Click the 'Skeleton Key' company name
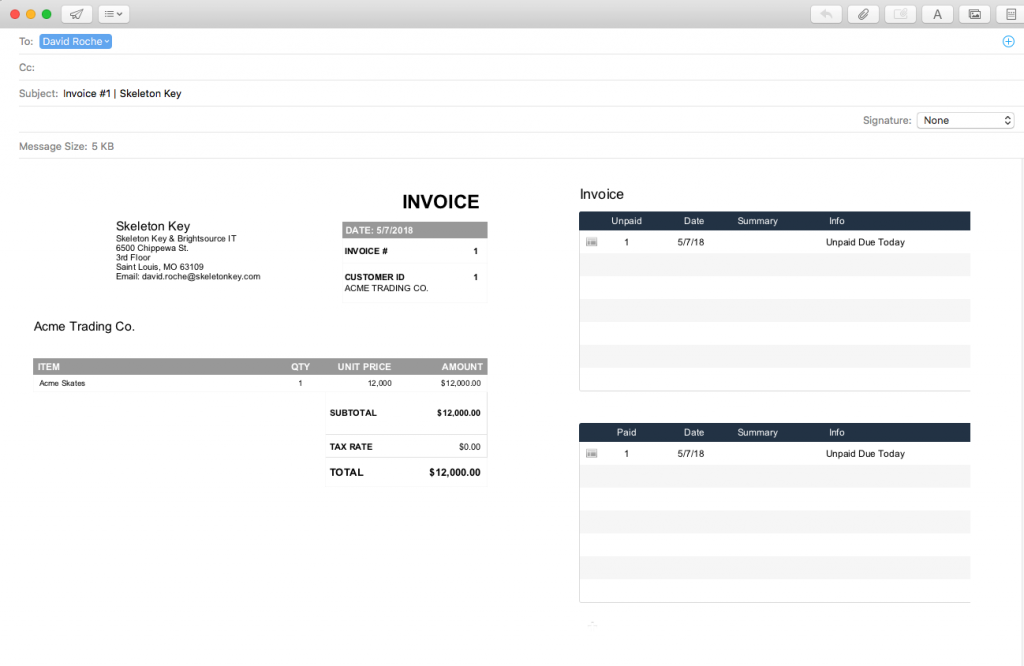Image resolution: width=1024 pixels, height=666 pixels. [153, 226]
